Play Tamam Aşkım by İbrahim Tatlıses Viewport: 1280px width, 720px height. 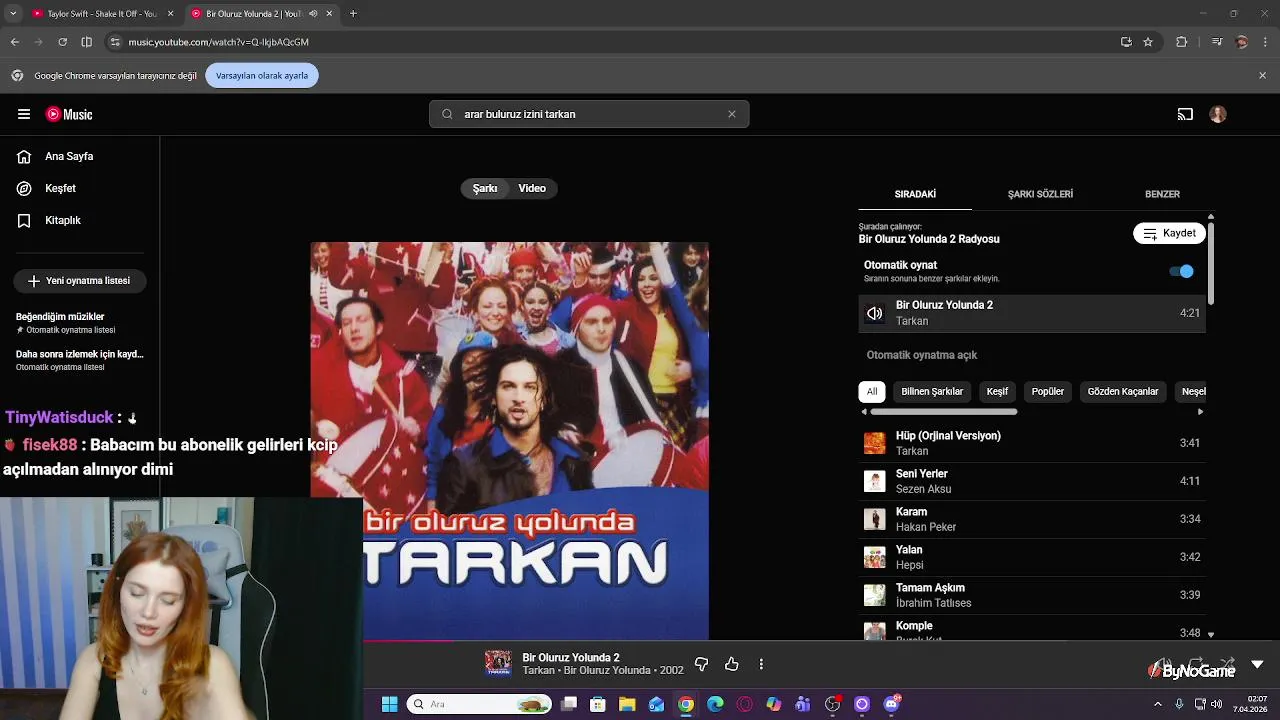[1032, 595]
